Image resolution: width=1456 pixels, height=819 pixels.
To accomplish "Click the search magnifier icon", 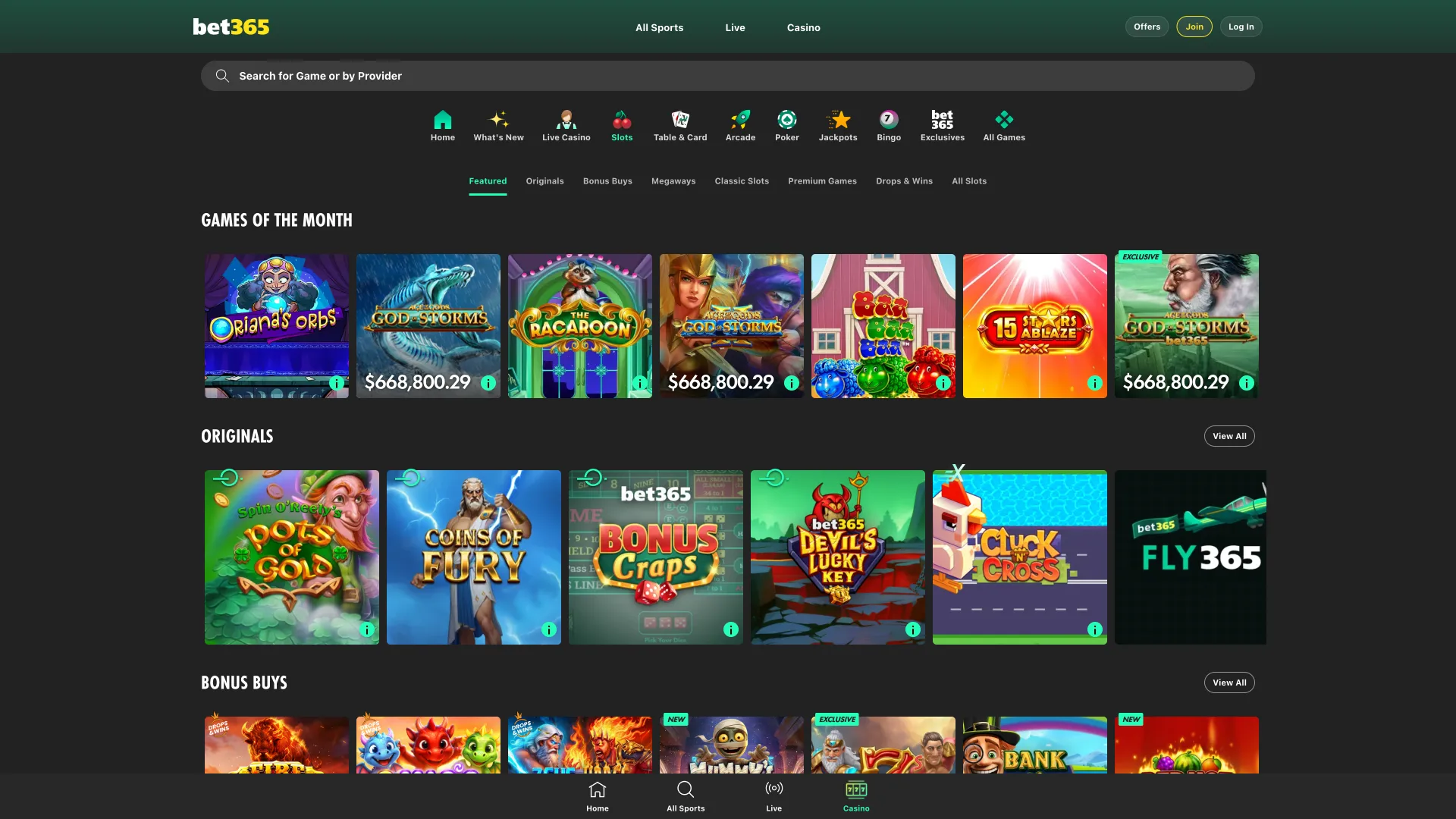I will (222, 76).
